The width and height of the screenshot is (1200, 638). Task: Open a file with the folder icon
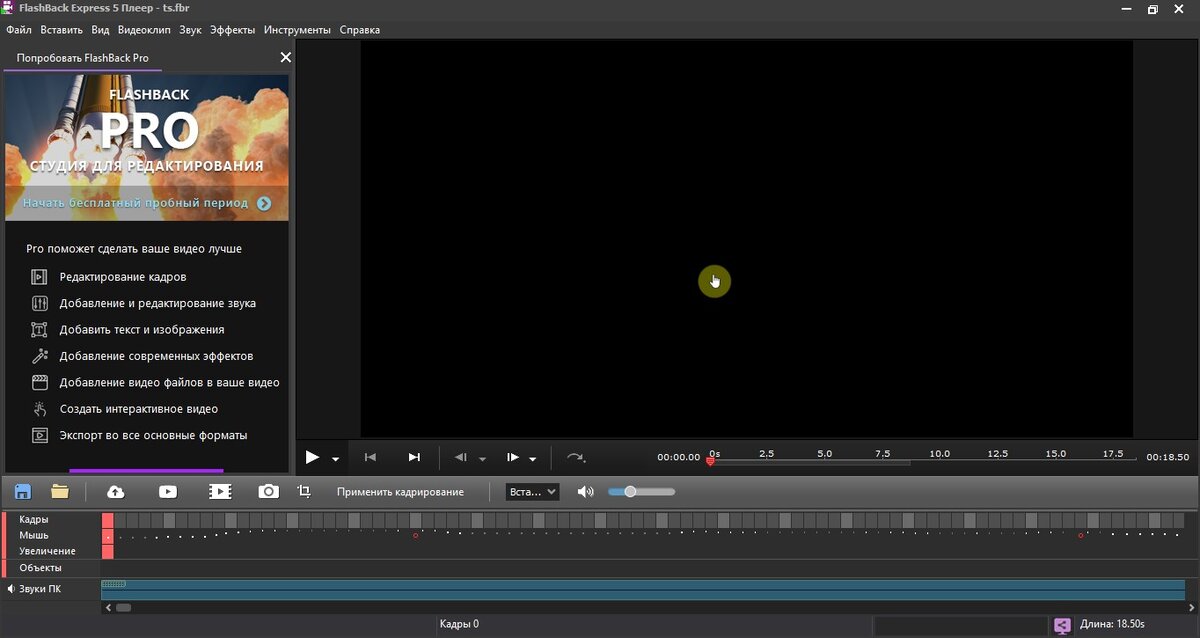tap(60, 491)
